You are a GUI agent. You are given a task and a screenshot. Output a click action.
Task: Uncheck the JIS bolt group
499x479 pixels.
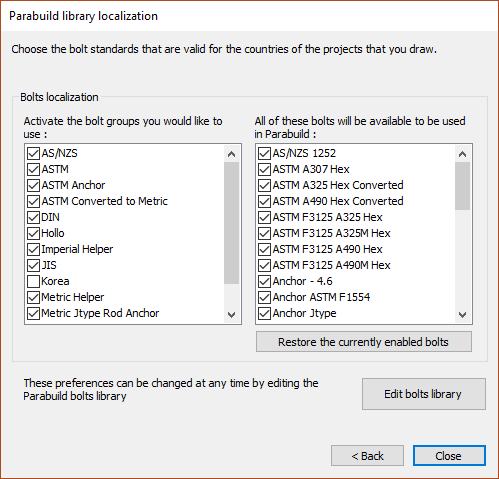coord(33,265)
